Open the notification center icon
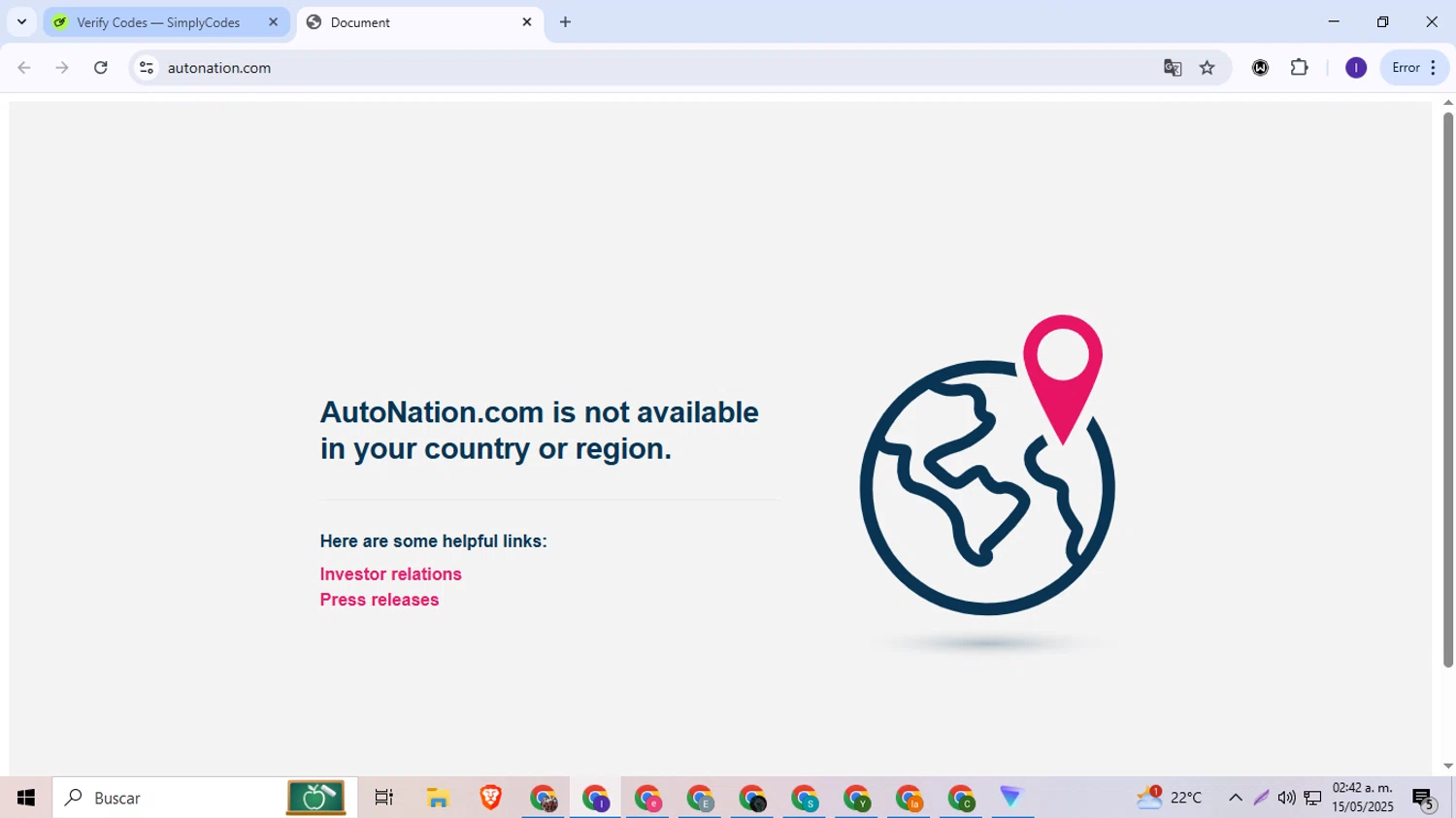This screenshot has width=1456, height=818. pyautogui.click(x=1424, y=798)
